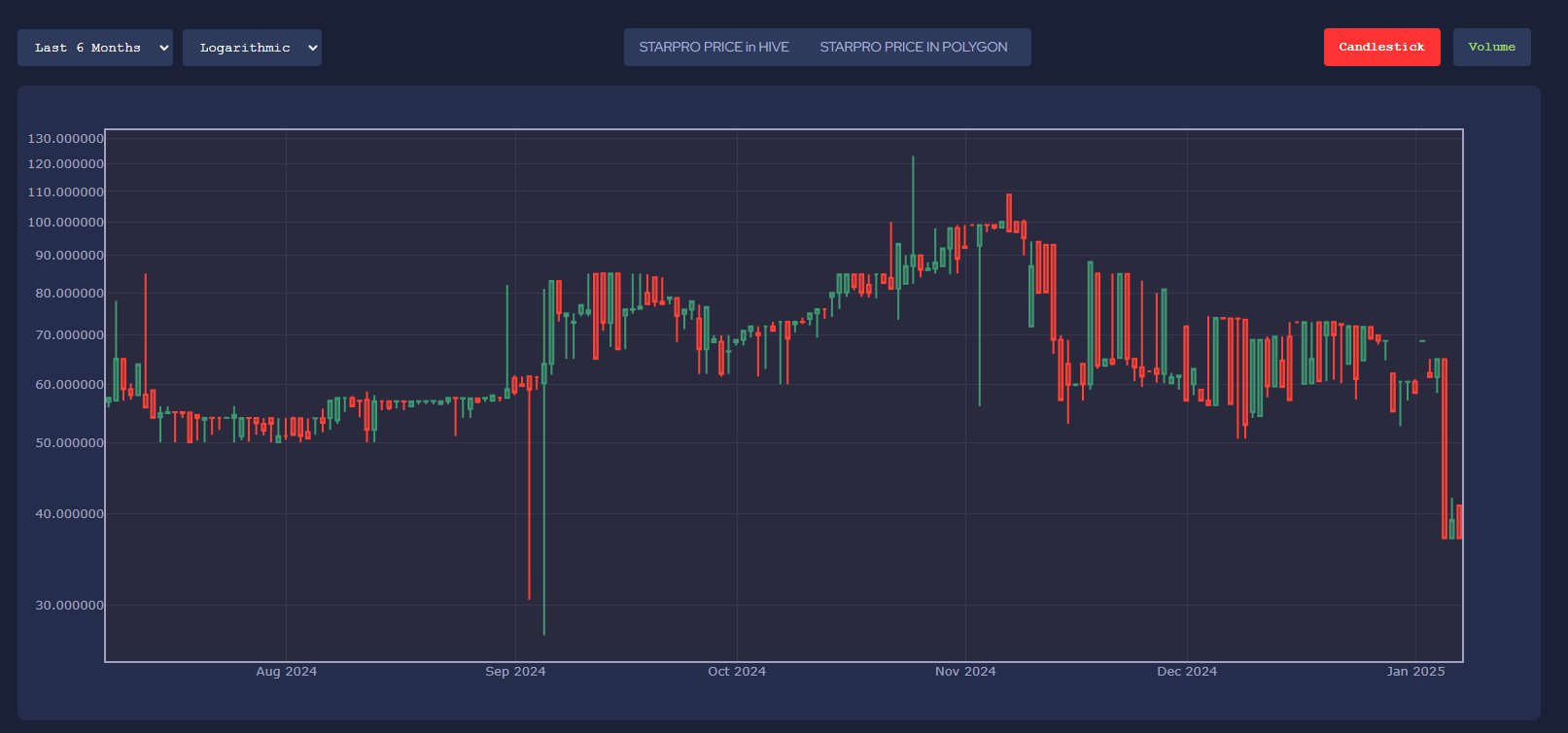Open the Last 6 Months time range dropdown
This screenshot has height=733, width=1568.
point(95,48)
